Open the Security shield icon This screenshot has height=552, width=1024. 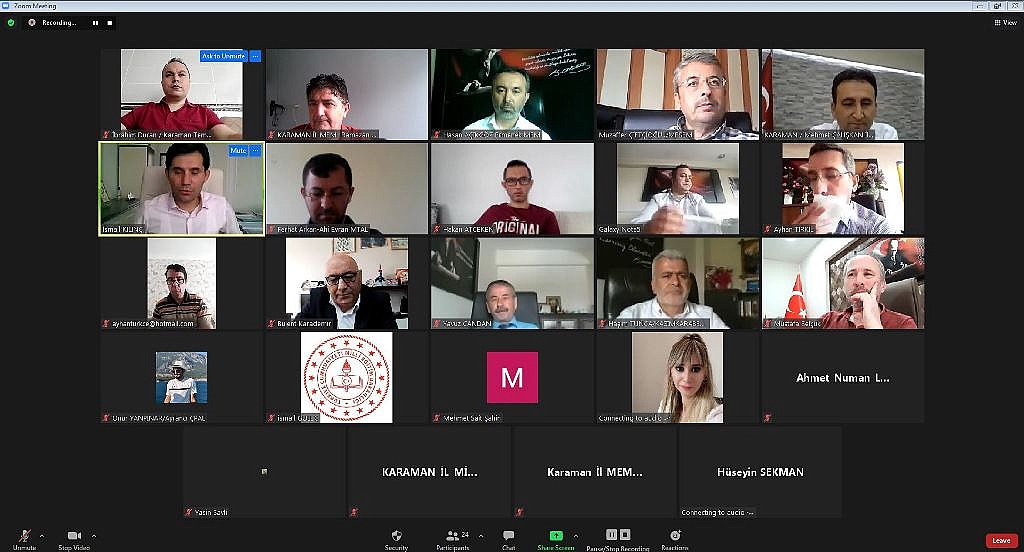(x=396, y=536)
